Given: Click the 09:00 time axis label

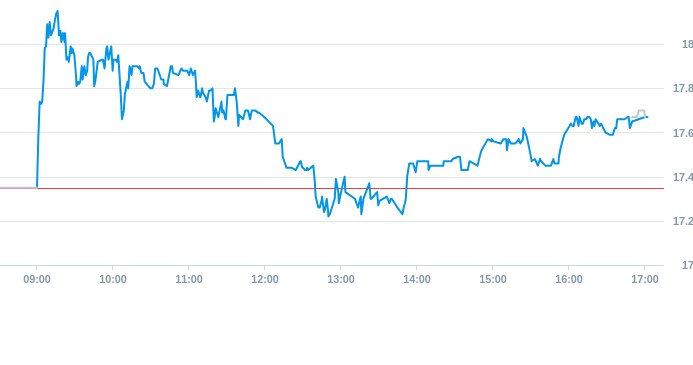Looking at the screenshot, I should click(x=37, y=280).
